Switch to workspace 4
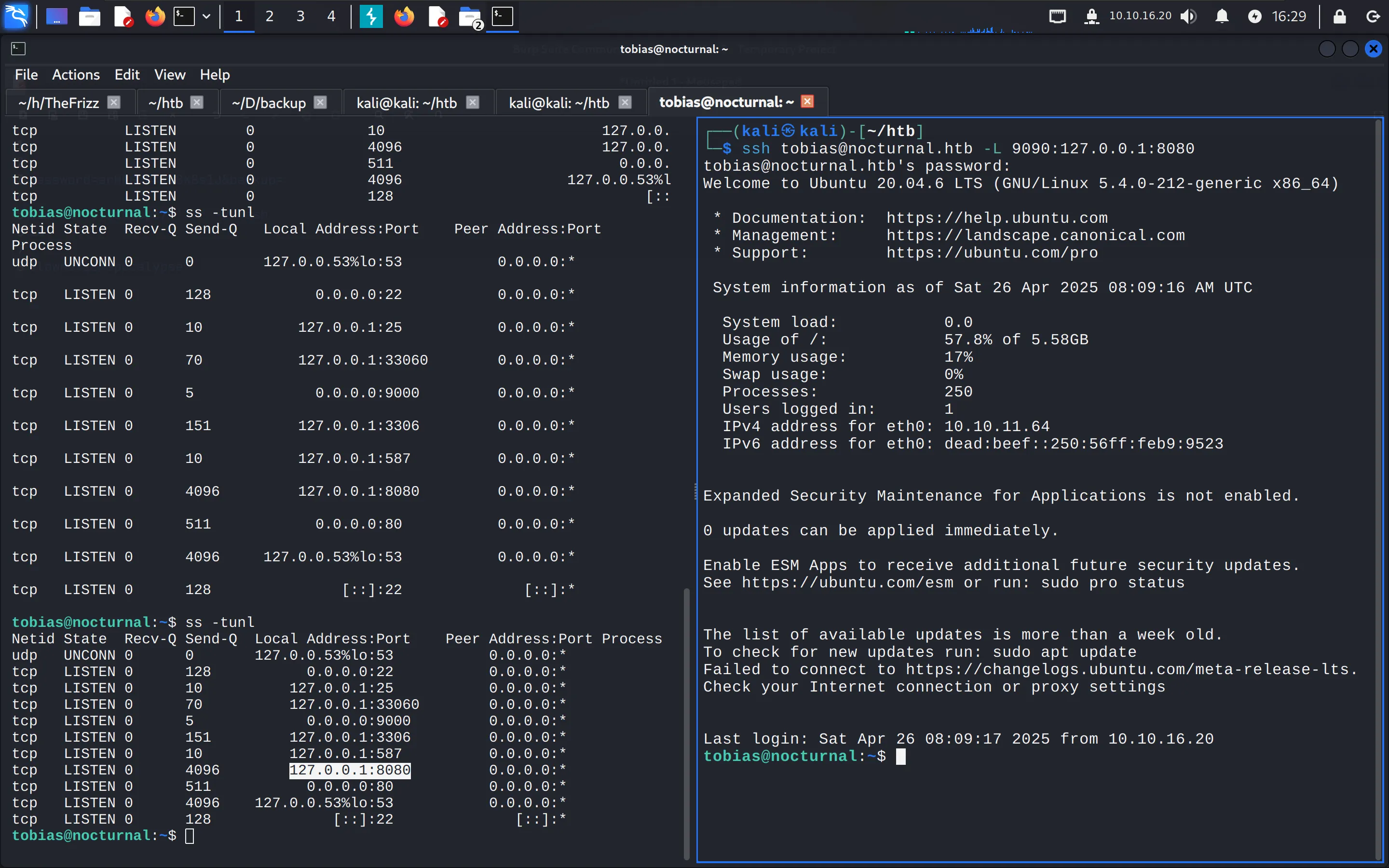Screen dimensions: 1389x868 [x=331, y=16]
